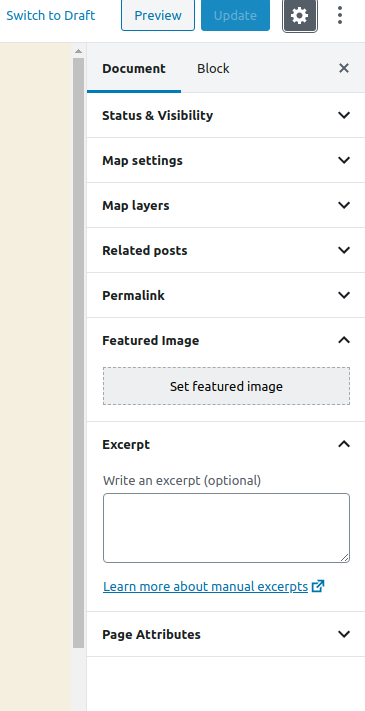The height and width of the screenshot is (711, 365).
Task: Expand the Related posts section
Action: [226, 250]
